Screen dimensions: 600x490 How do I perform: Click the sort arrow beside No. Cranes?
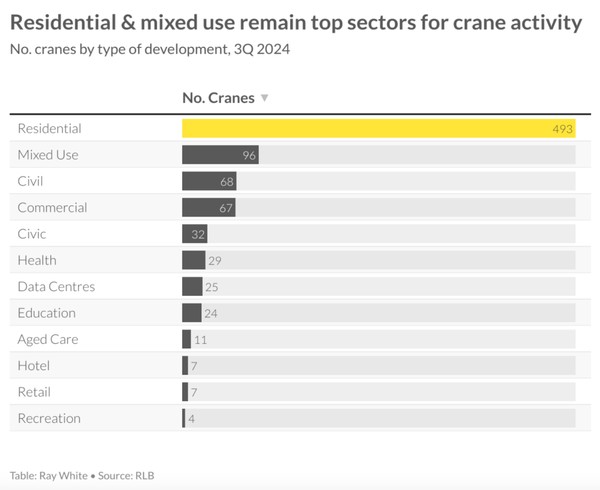click(x=264, y=98)
